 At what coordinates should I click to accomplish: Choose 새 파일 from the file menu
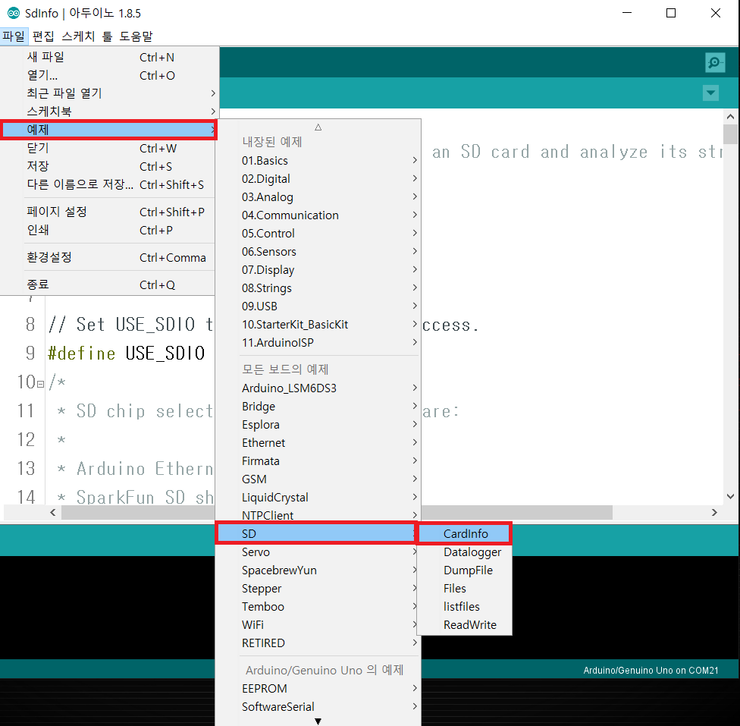point(109,57)
